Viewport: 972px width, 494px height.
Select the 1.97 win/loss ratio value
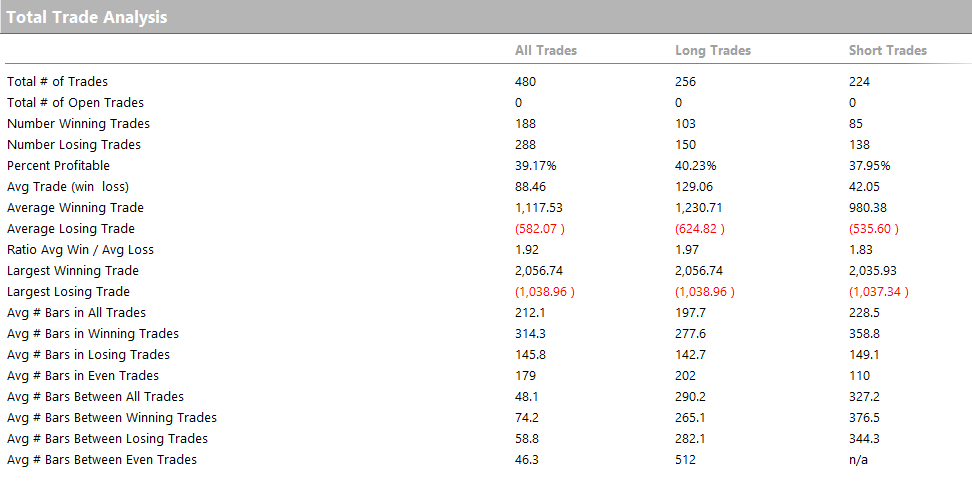click(687, 250)
